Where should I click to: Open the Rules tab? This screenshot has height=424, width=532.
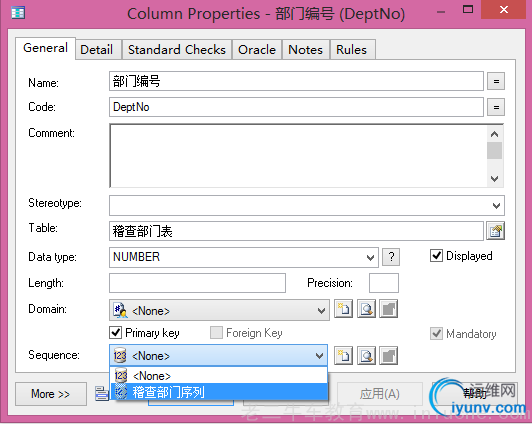[x=352, y=50]
